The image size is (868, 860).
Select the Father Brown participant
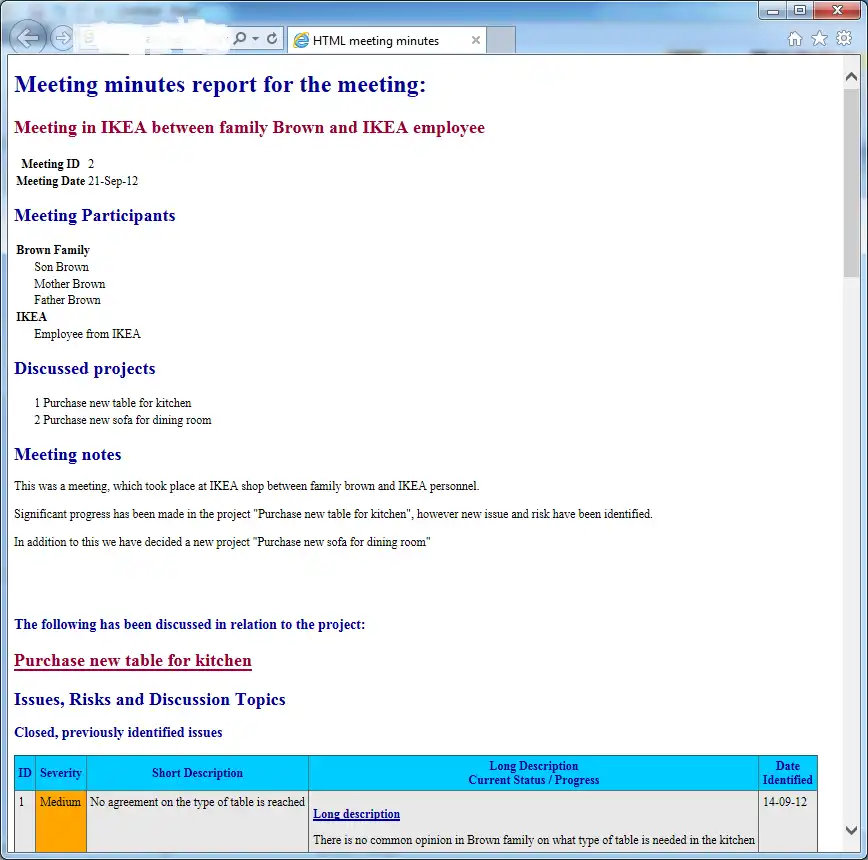(x=68, y=300)
